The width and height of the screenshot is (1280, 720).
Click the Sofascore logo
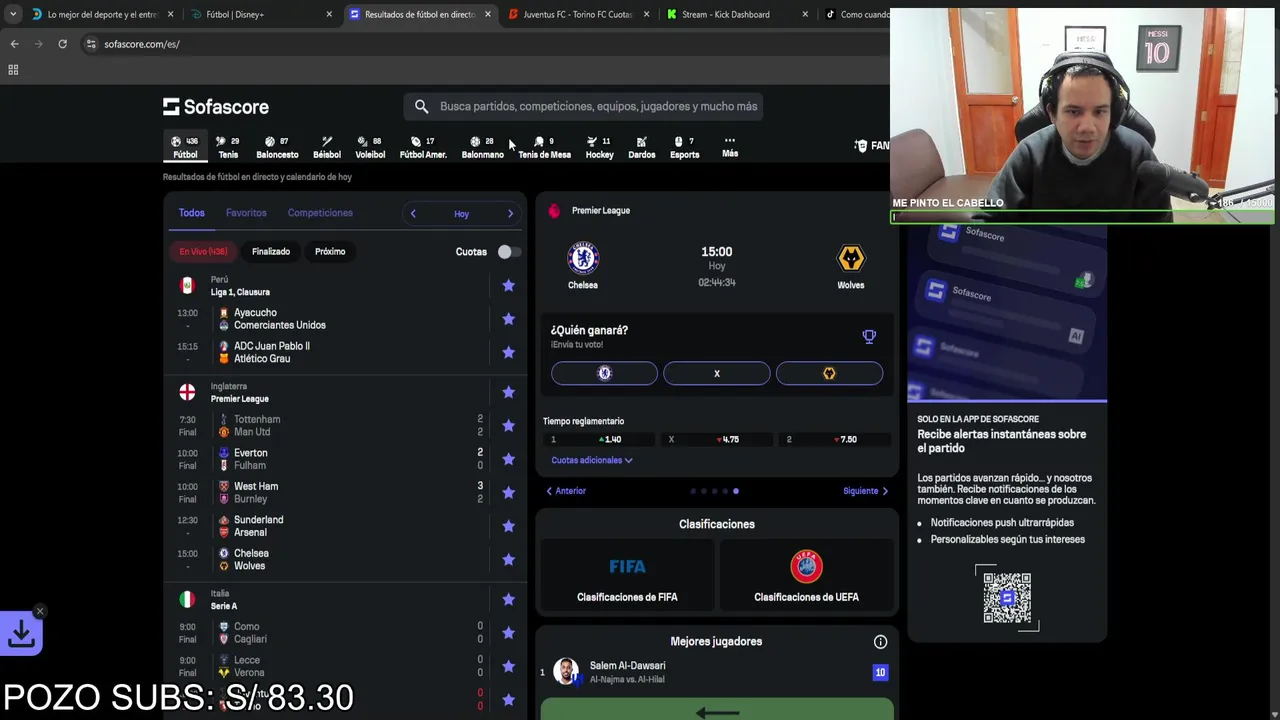pos(216,106)
